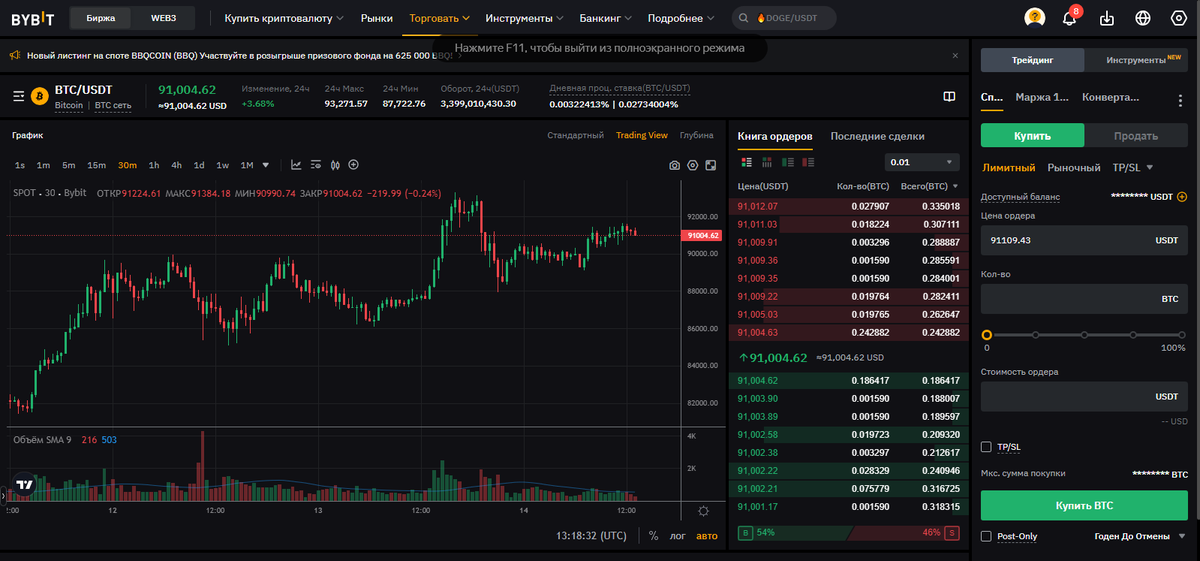1200x561 pixels.
Task: Open chart settings gear icon by camera
Action: (x=692, y=165)
